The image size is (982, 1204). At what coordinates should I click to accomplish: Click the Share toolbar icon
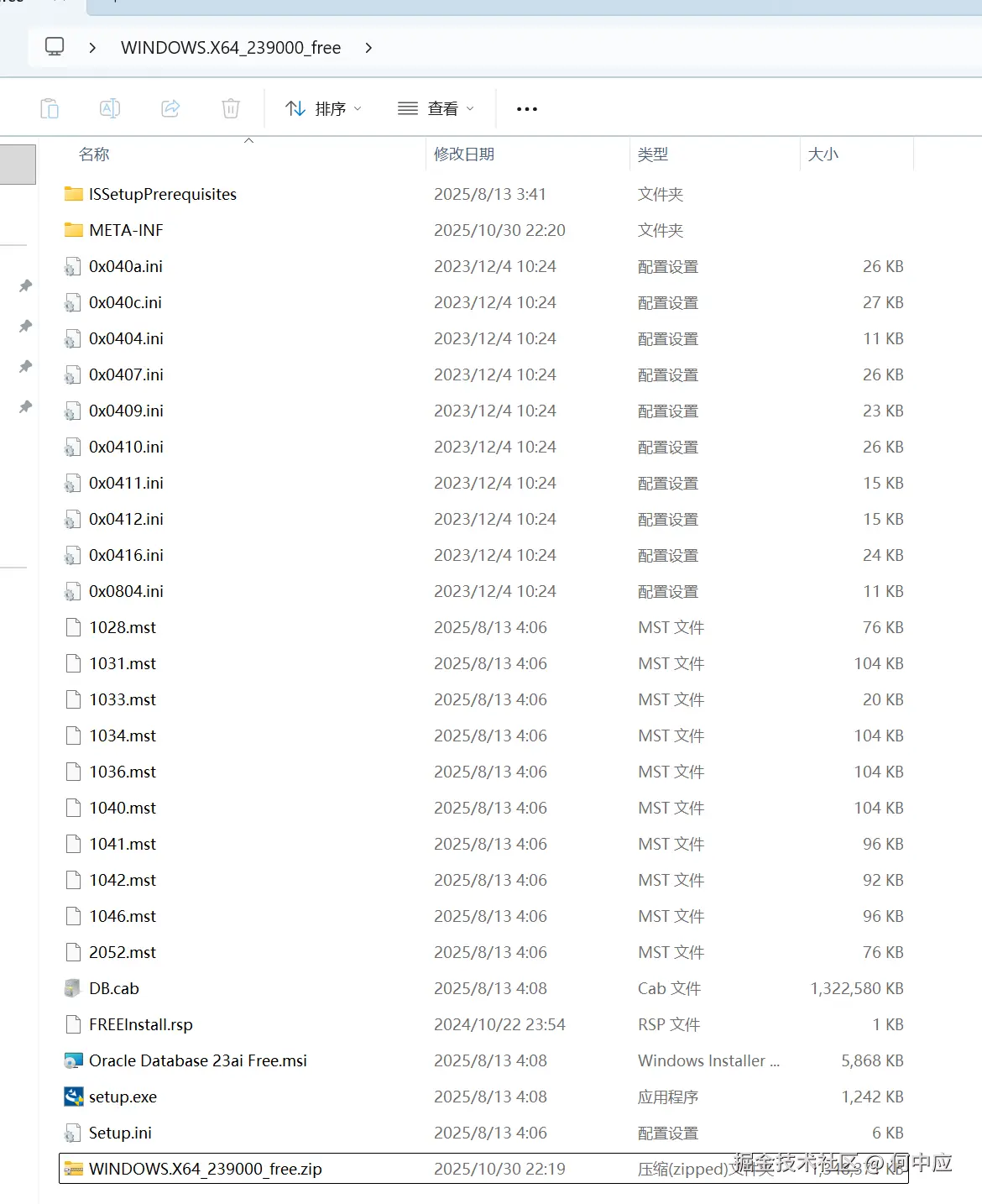(x=170, y=108)
